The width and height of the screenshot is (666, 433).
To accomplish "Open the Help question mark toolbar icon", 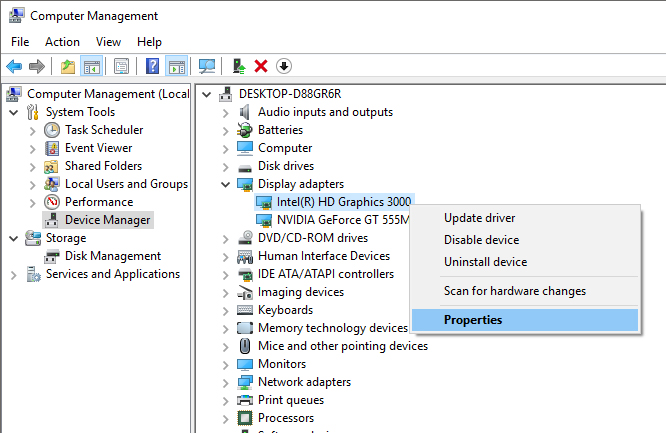I will pyautogui.click(x=152, y=66).
